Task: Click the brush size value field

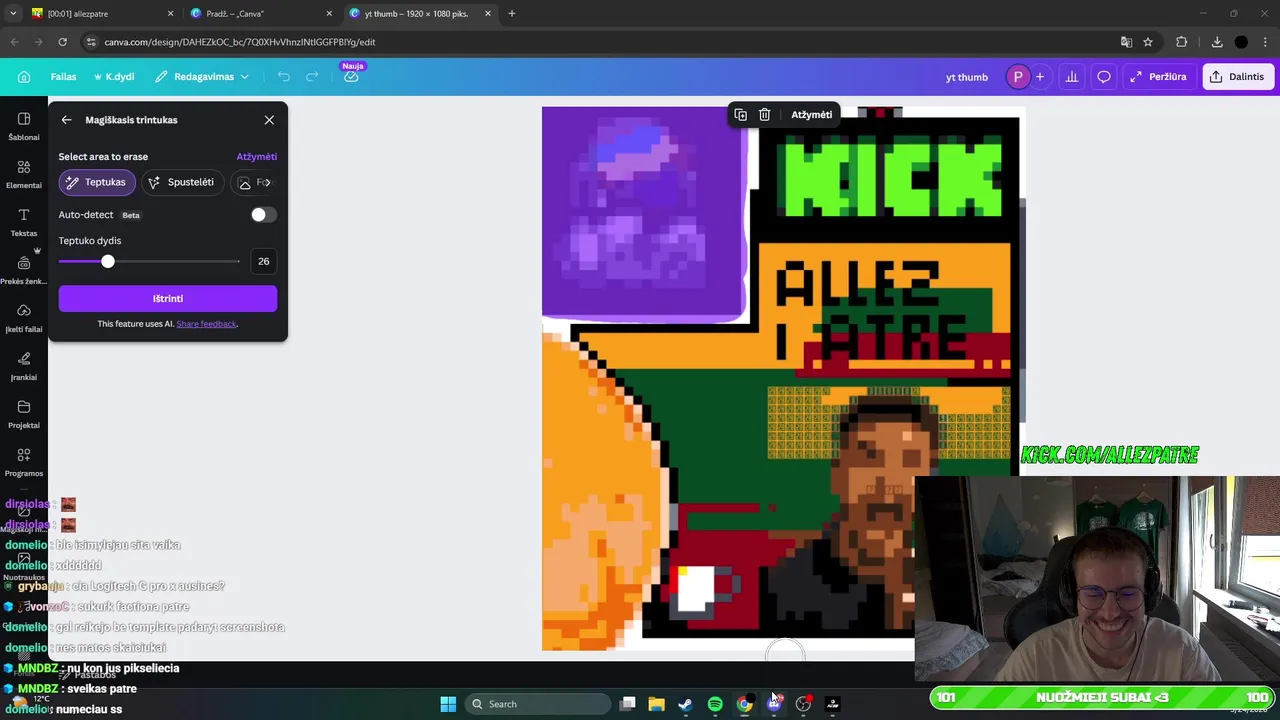Action: (x=263, y=261)
